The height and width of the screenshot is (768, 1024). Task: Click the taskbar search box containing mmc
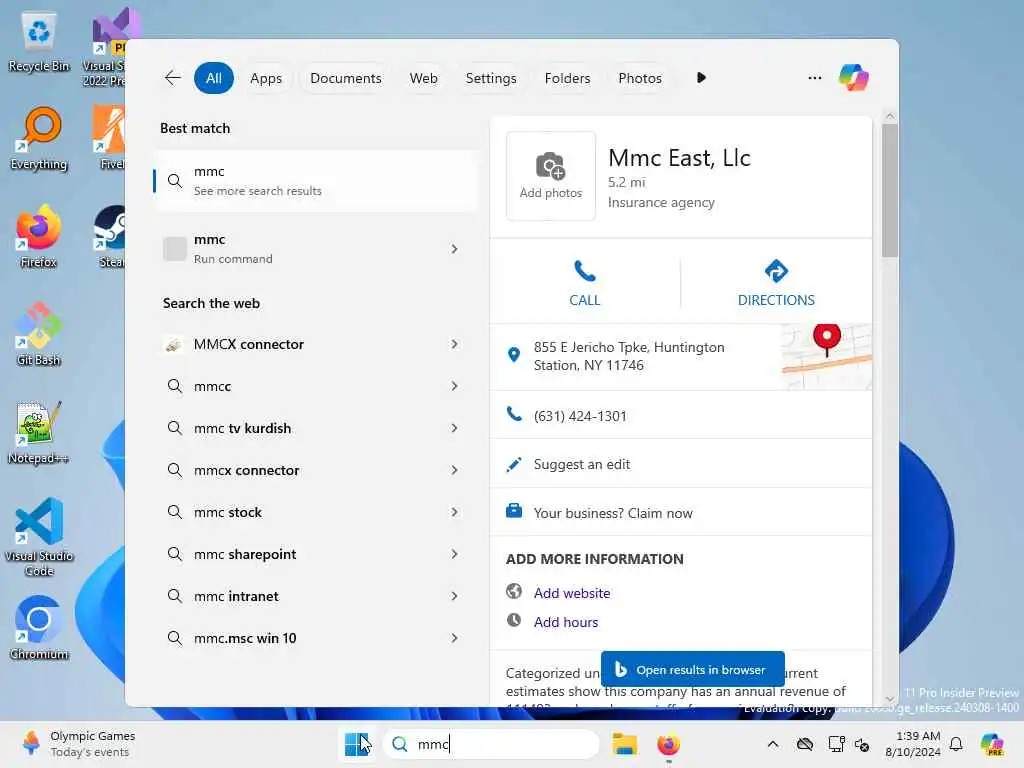[490, 744]
